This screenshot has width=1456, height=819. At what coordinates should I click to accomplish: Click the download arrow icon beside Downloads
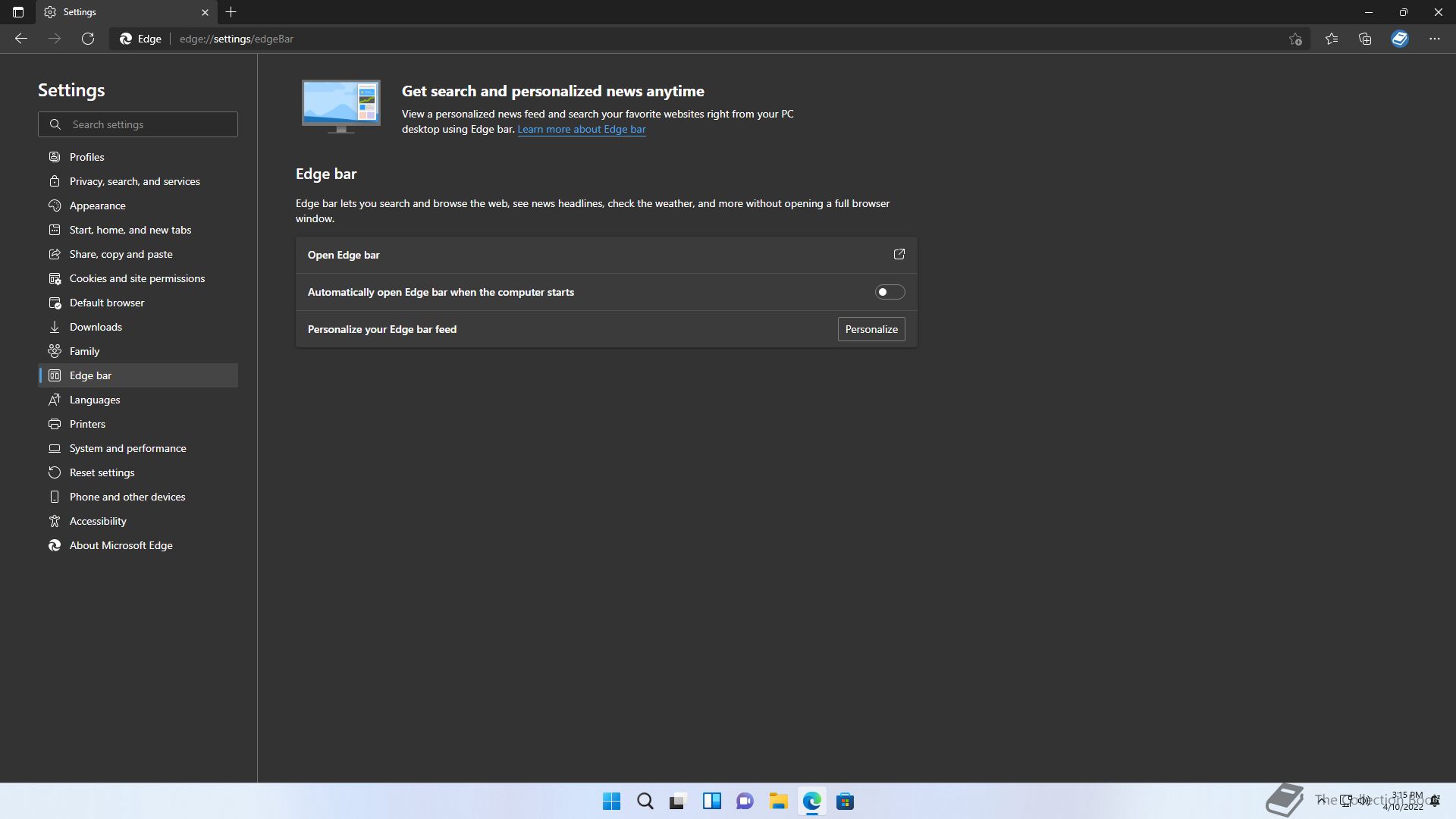(55, 327)
